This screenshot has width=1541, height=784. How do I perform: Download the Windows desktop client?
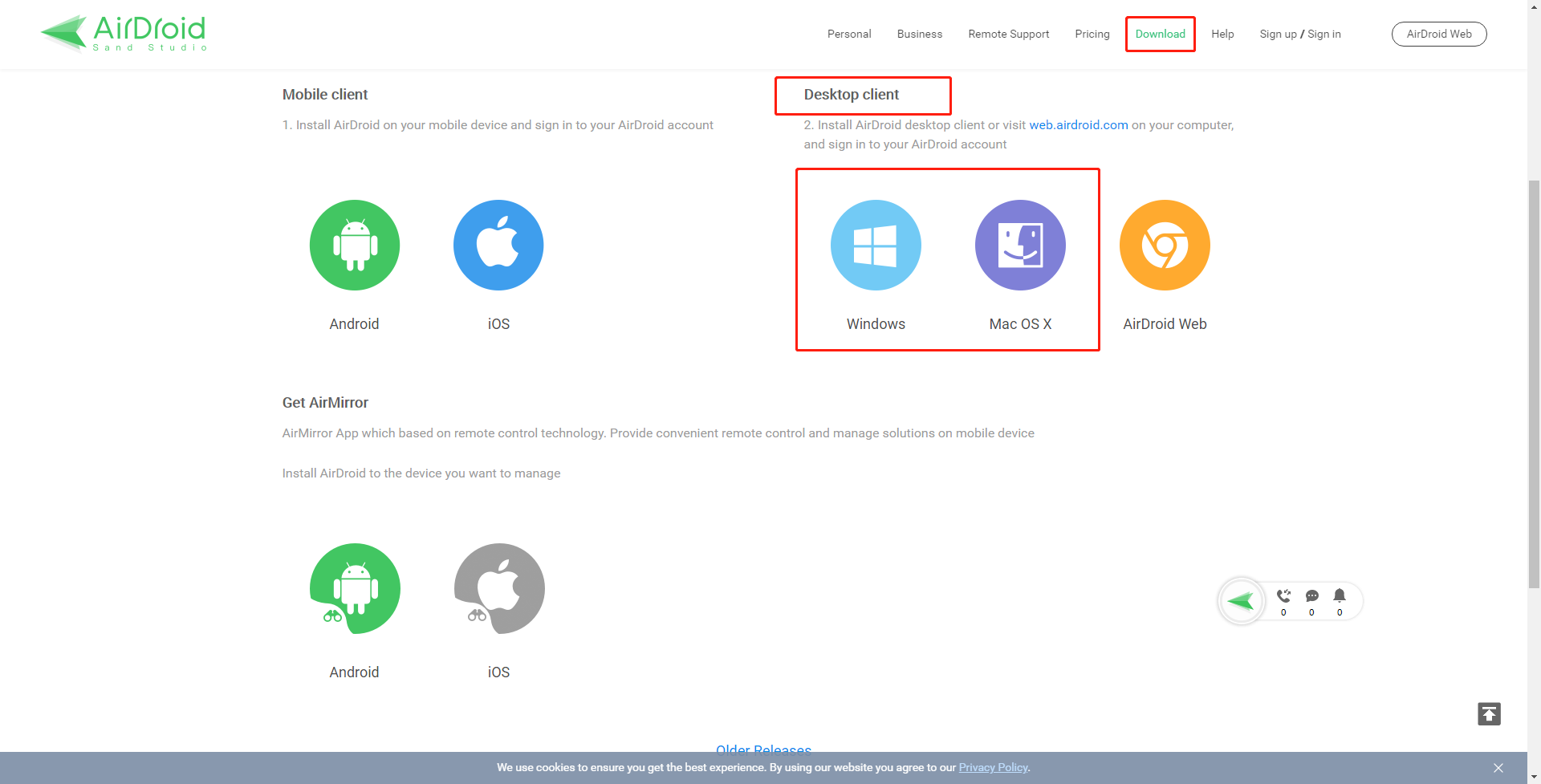pyautogui.click(x=876, y=245)
